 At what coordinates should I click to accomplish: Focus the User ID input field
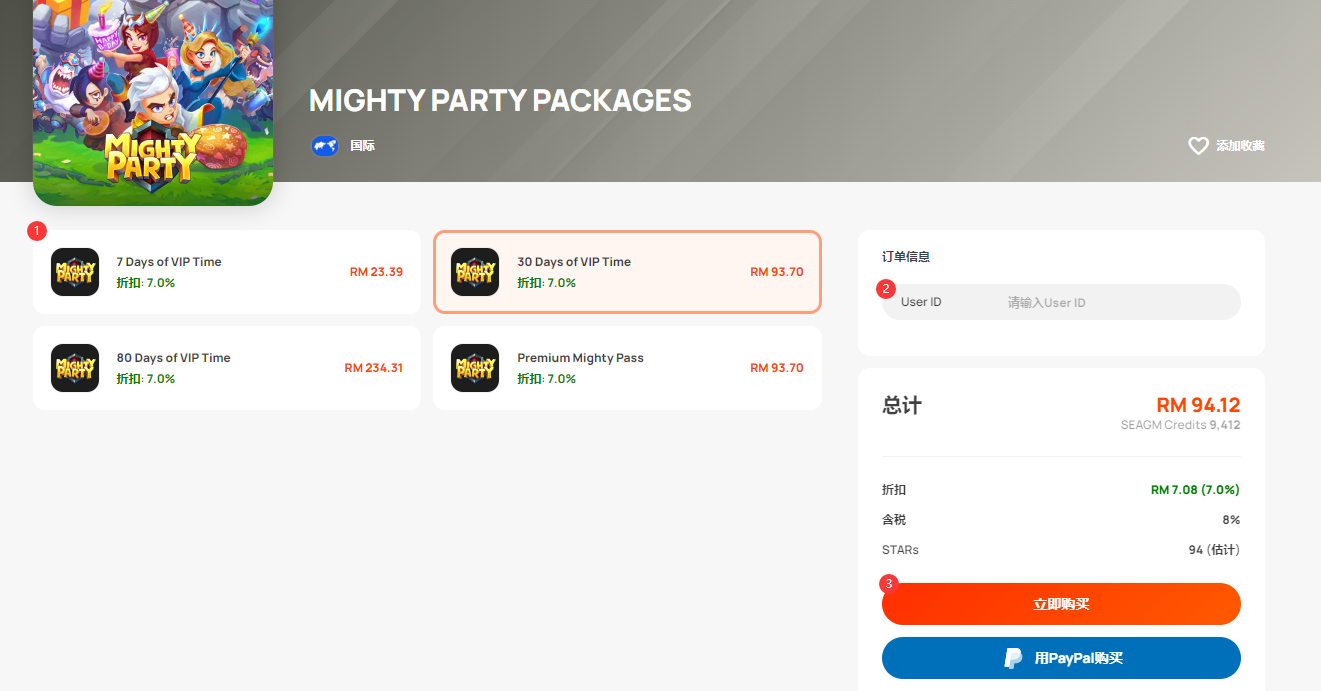pos(1061,302)
